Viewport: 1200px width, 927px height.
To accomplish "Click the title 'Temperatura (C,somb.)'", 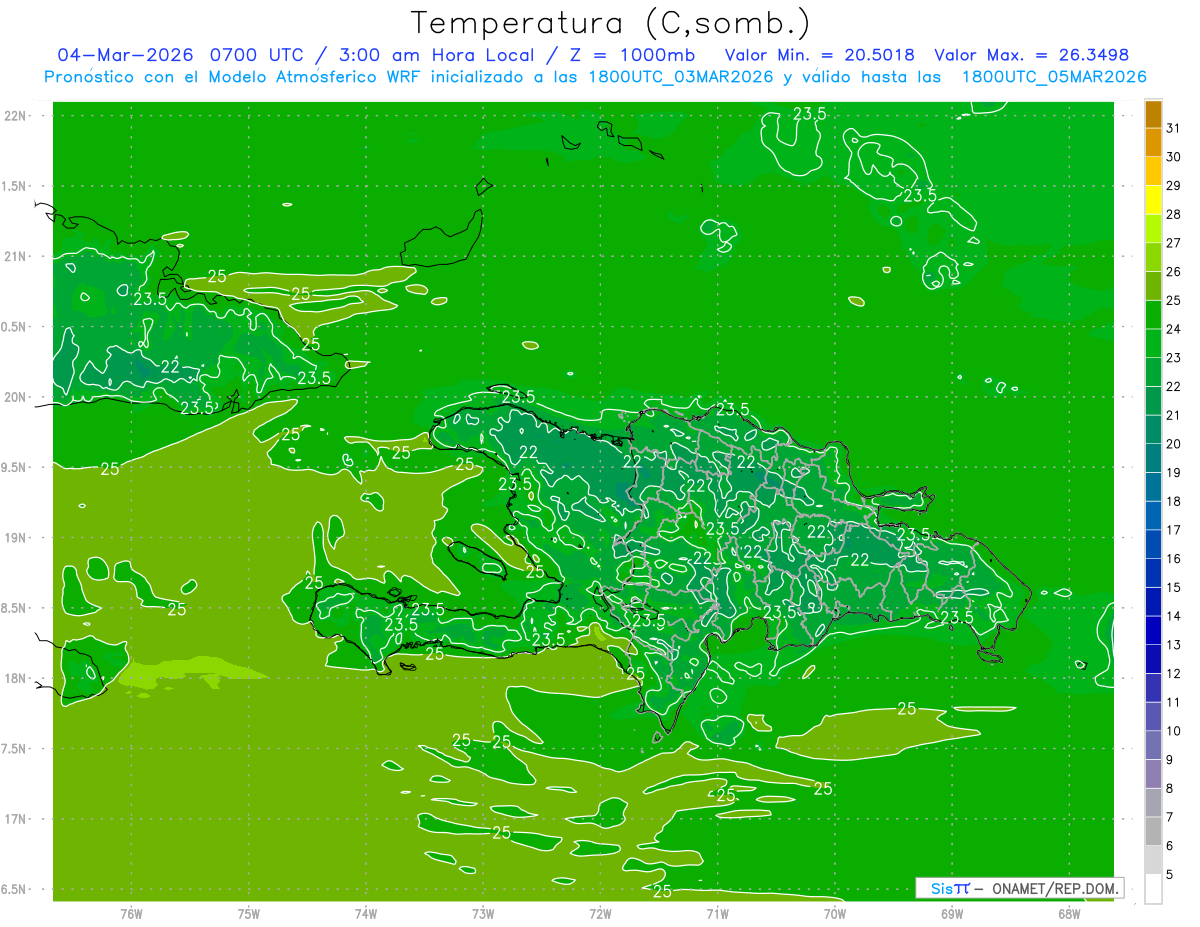I will click(610, 23).
